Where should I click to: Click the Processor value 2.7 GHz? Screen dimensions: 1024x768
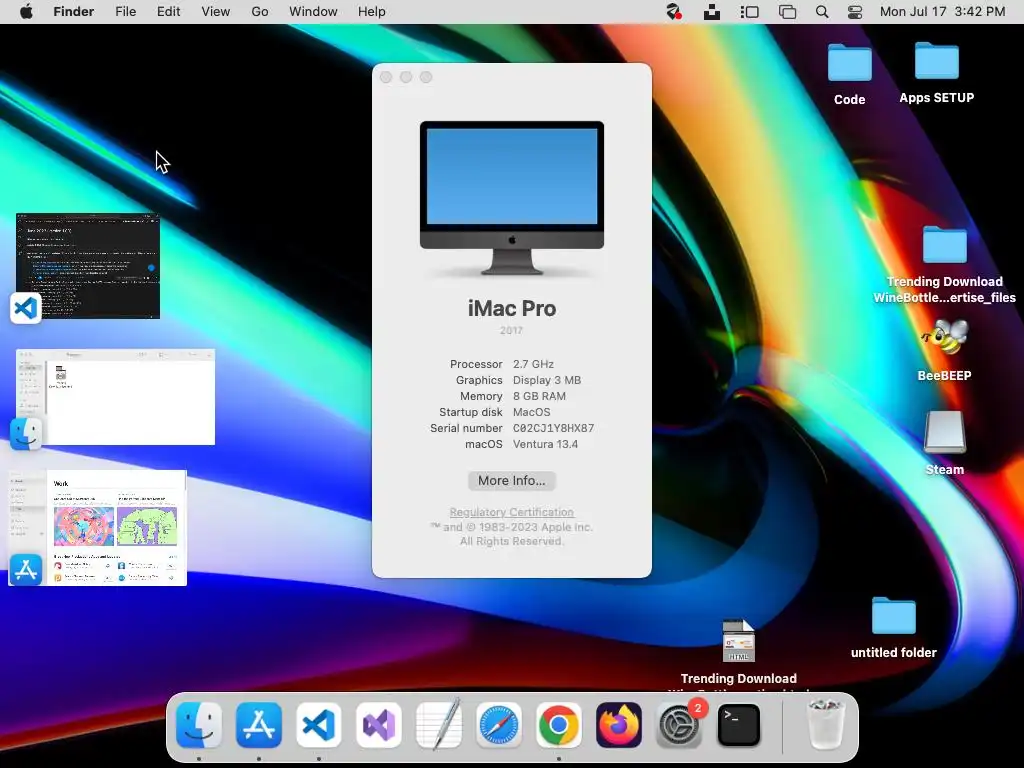[x=533, y=364]
